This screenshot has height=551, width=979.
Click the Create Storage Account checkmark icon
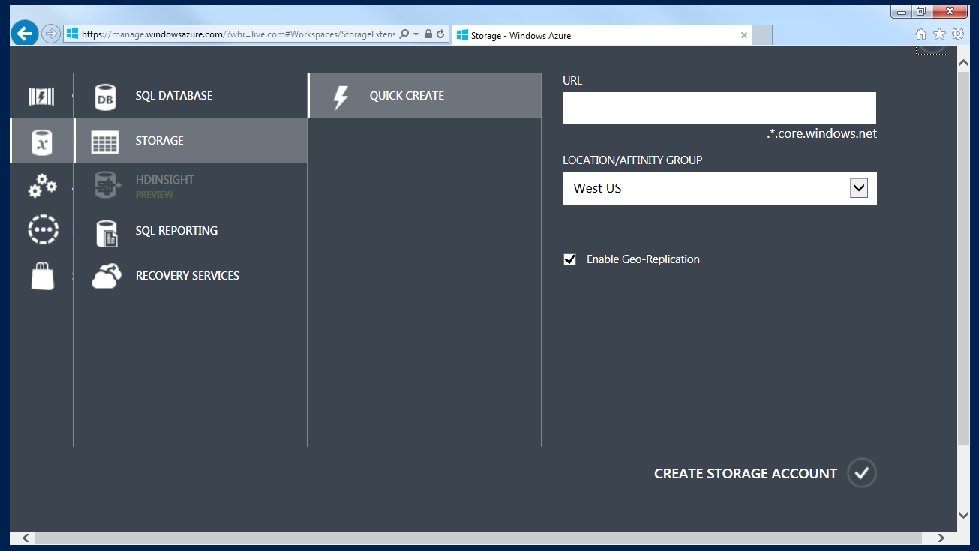tap(862, 473)
